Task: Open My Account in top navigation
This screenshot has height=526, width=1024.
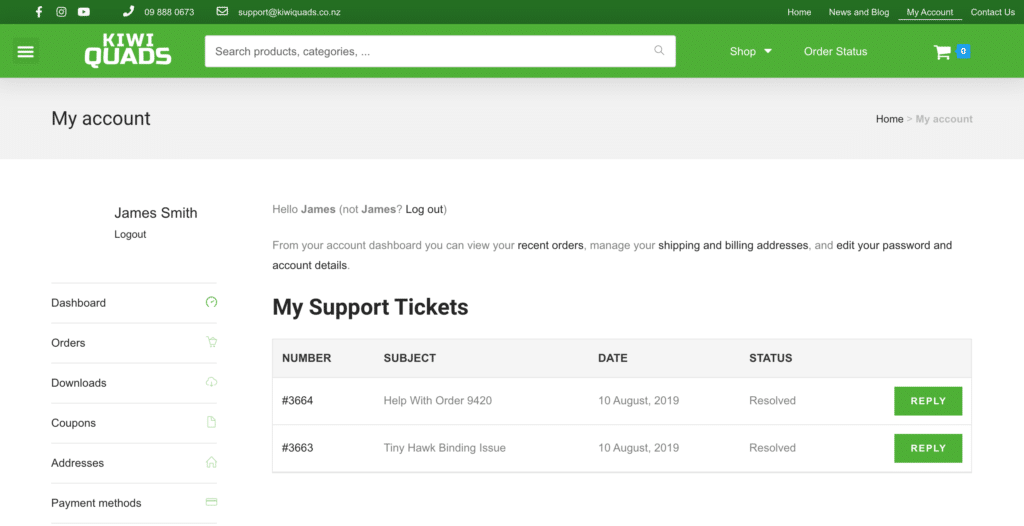Action: (x=930, y=12)
